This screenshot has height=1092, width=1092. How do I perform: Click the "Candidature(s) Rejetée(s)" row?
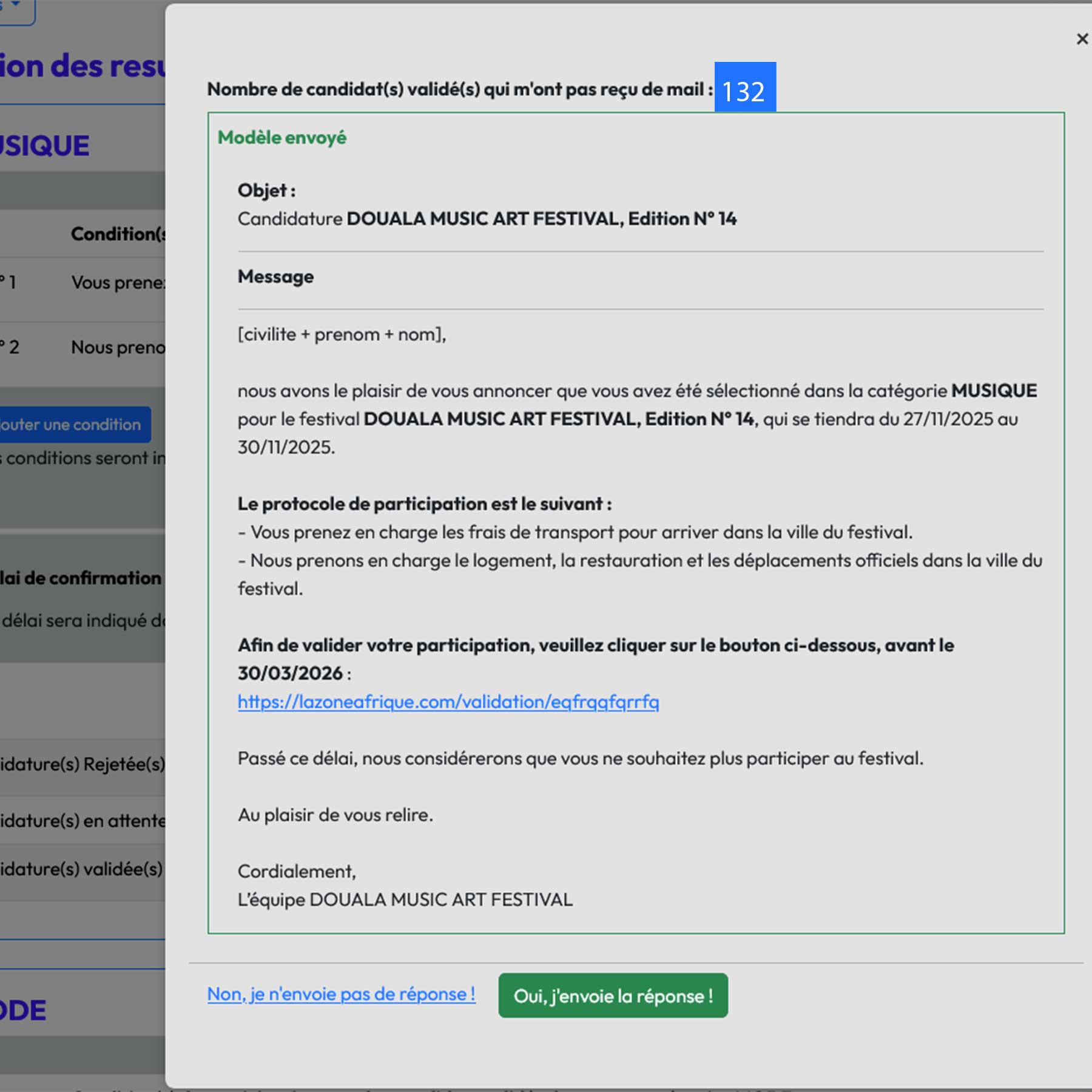click(x=82, y=764)
